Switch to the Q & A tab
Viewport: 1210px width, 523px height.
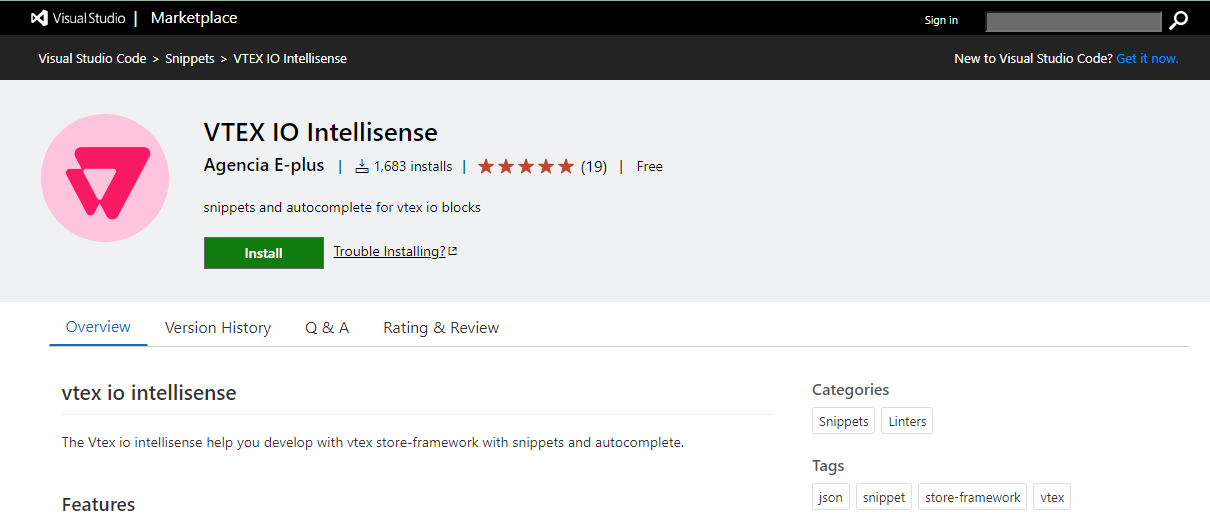pos(327,327)
